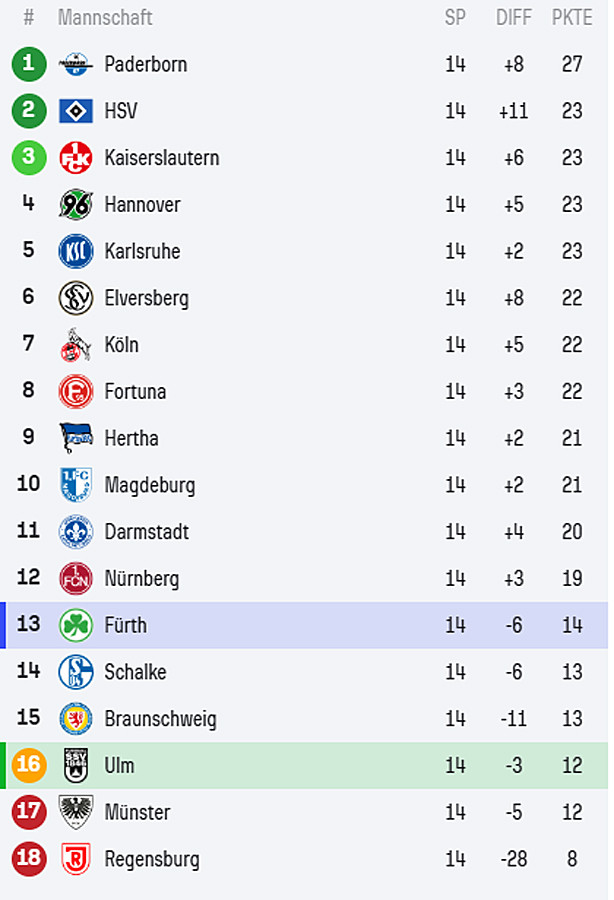
Task: Click the Mannschaft column header
Action: (x=105, y=18)
